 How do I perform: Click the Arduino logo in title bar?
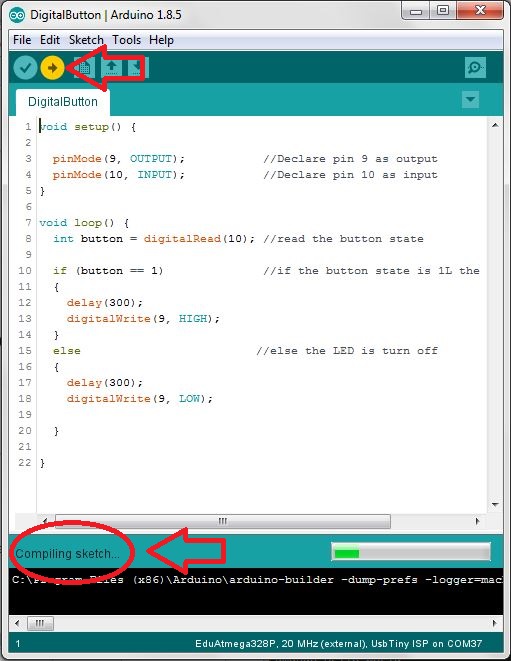tap(17, 15)
